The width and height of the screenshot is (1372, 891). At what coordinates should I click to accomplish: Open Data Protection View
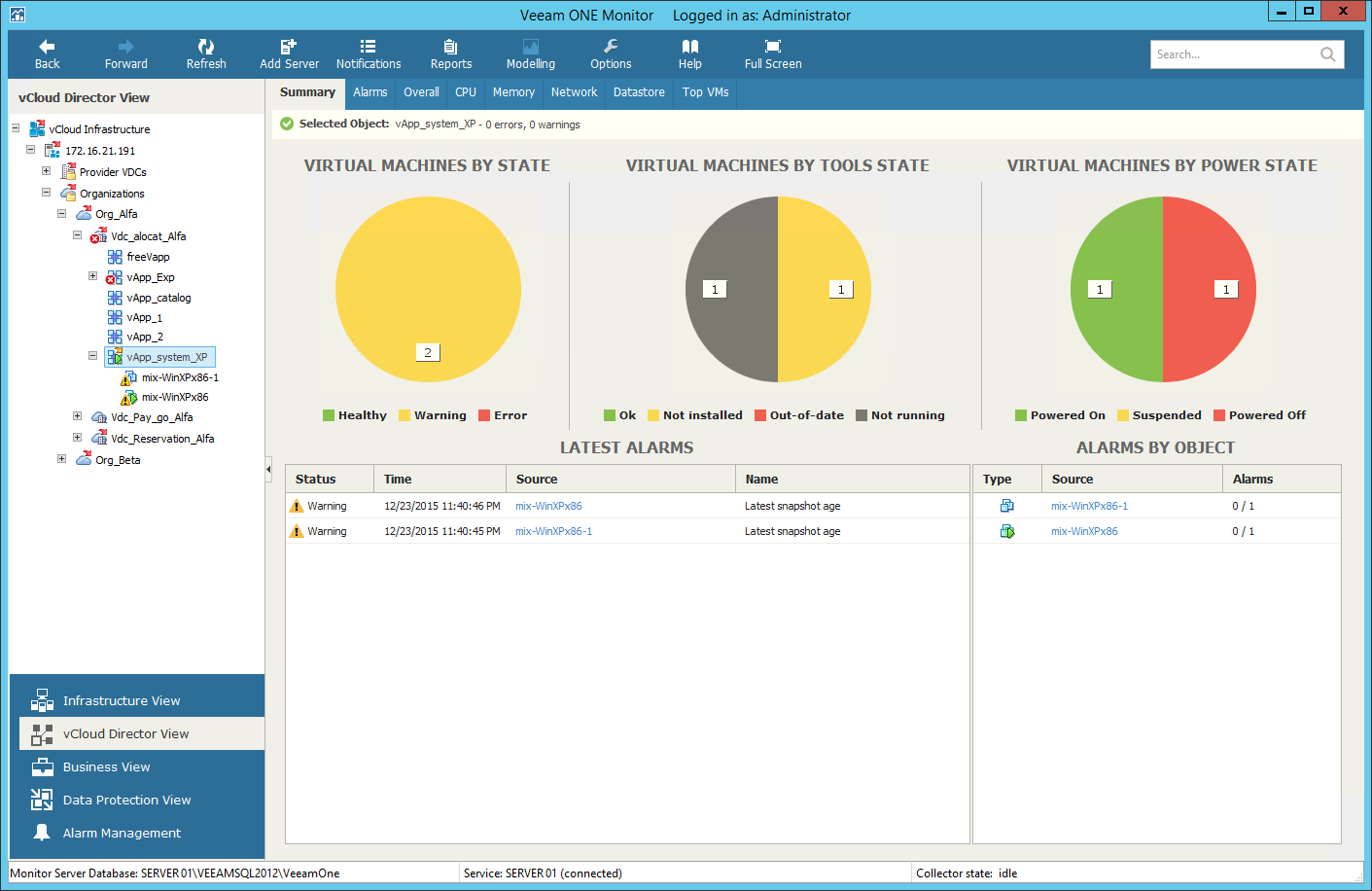tap(142, 800)
